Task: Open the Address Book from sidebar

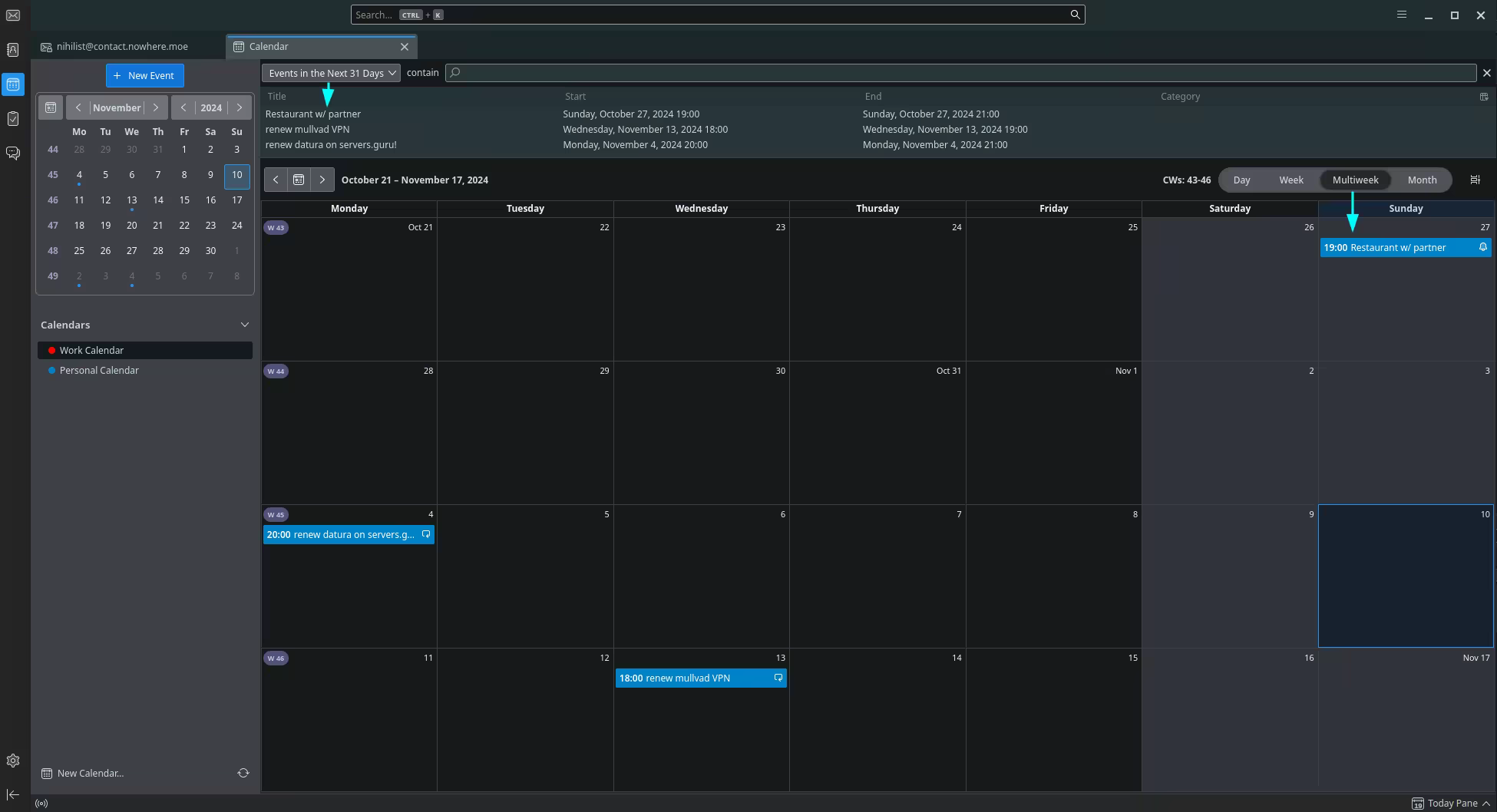Action: click(x=13, y=50)
